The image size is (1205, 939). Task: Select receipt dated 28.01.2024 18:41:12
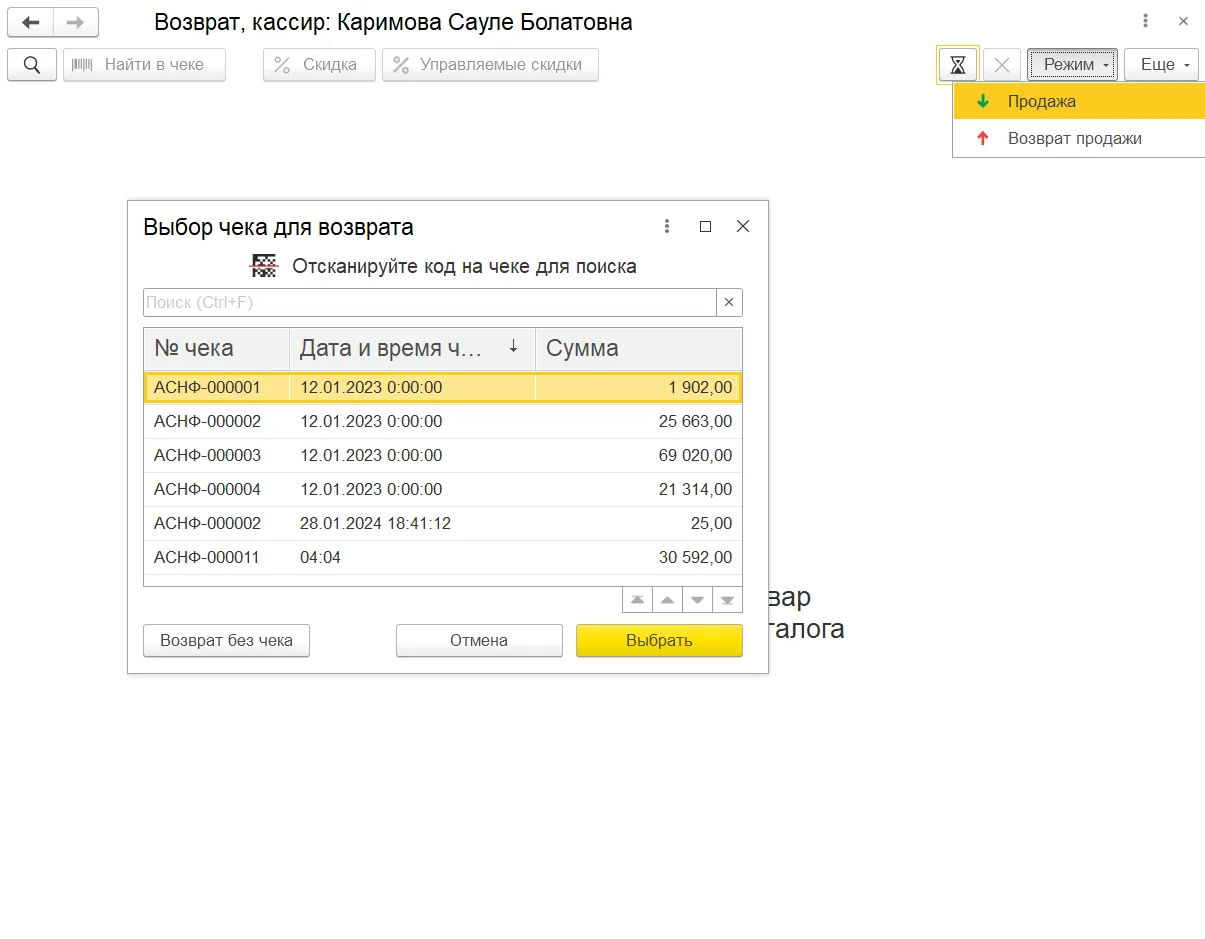443,524
